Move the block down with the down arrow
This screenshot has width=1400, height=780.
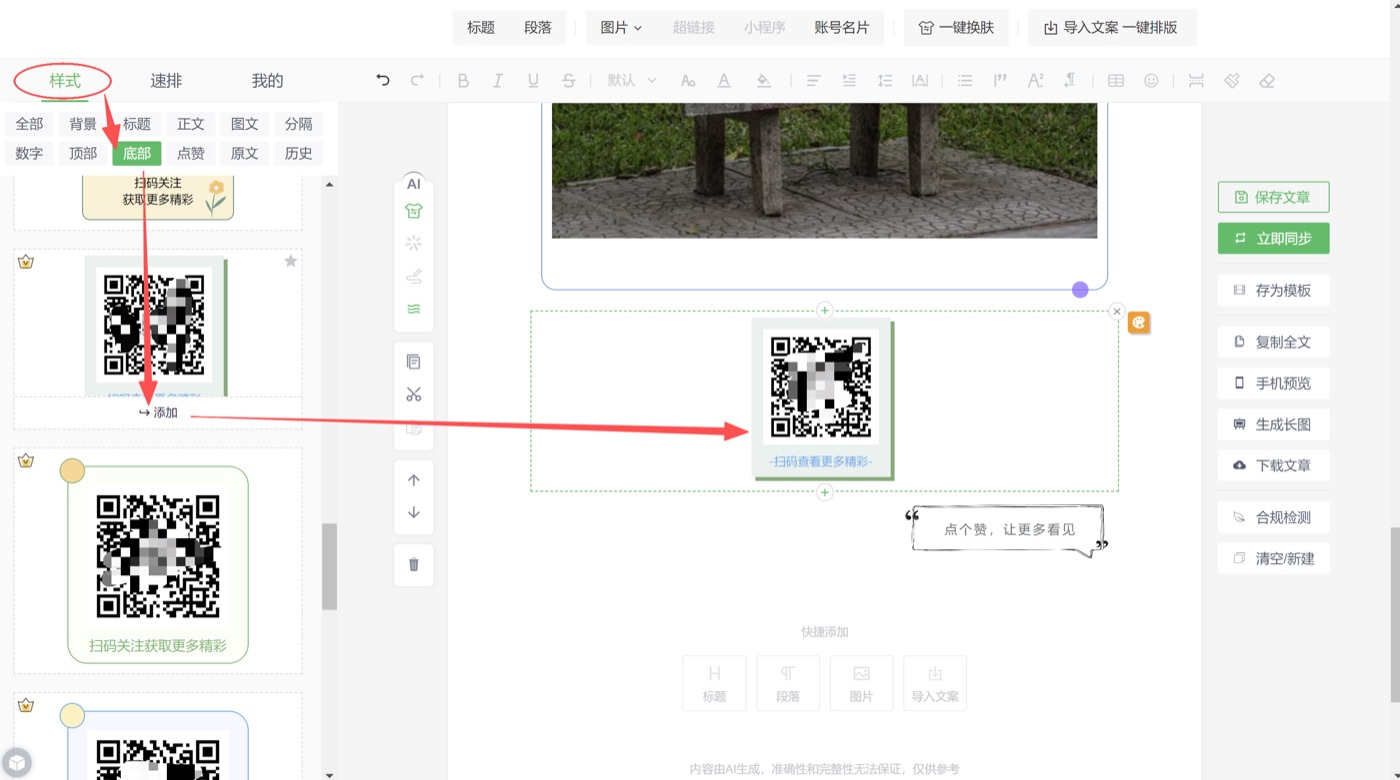tap(414, 513)
